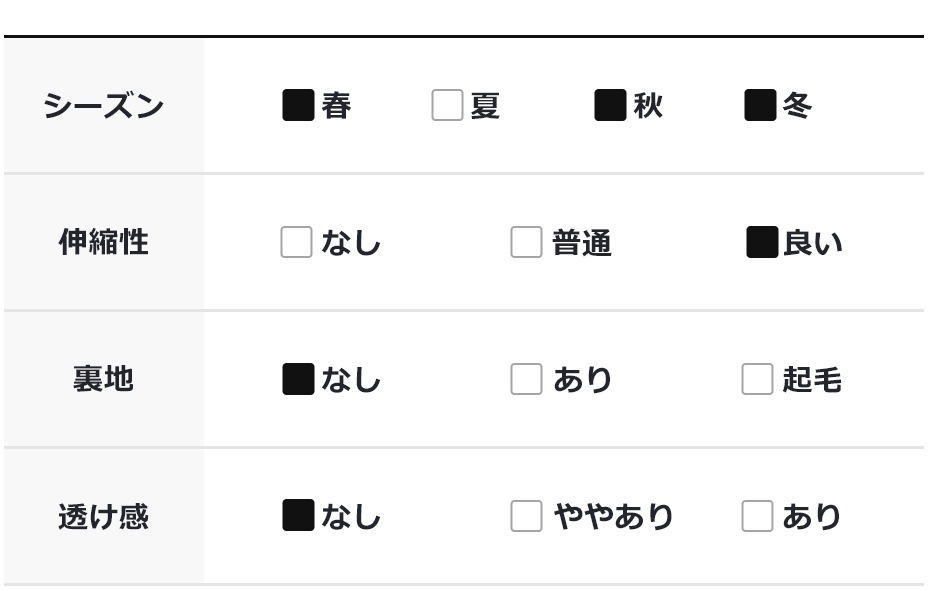Viewport: 928px width, 590px height.
Task: Click the 起毛 label text
Action: pos(812,380)
